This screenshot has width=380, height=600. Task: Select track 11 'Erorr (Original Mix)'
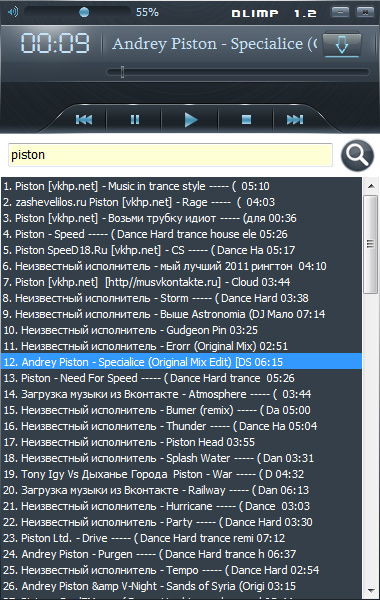(x=181, y=346)
